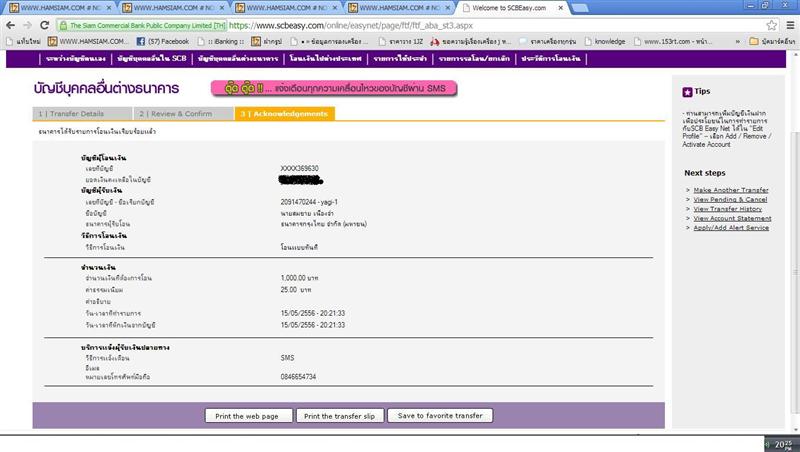Open the Apply/Add Alert Service link
This screenshot has height=452, width=800.
pos(731,228)
